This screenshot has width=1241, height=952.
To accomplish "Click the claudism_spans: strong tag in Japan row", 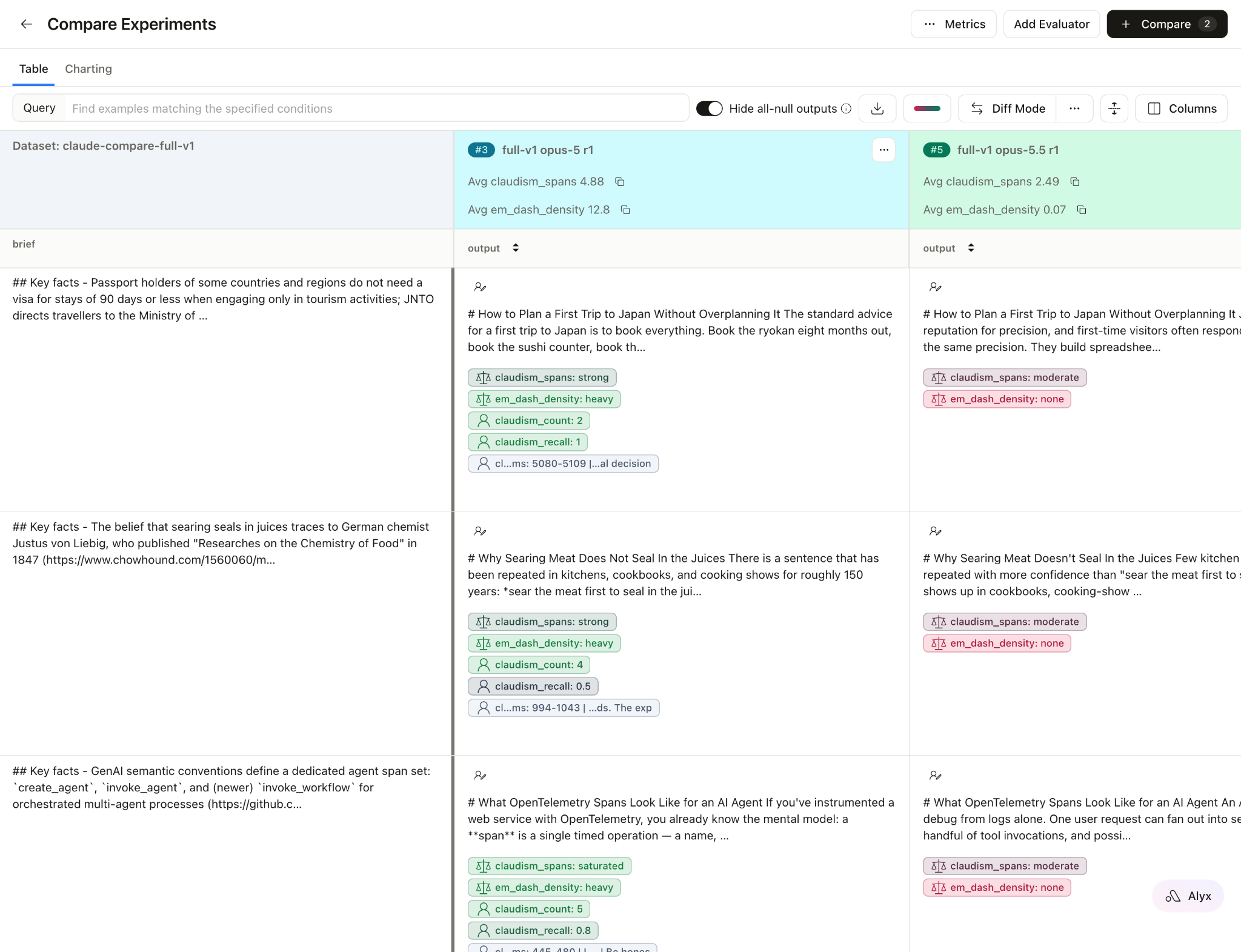I will pyautogui.click(x=542, y=378).
